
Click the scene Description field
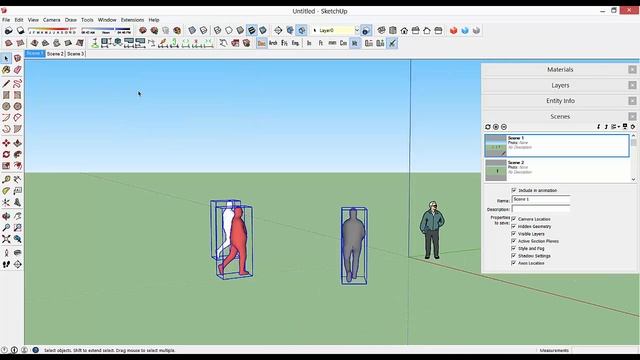tap(541, 209)
